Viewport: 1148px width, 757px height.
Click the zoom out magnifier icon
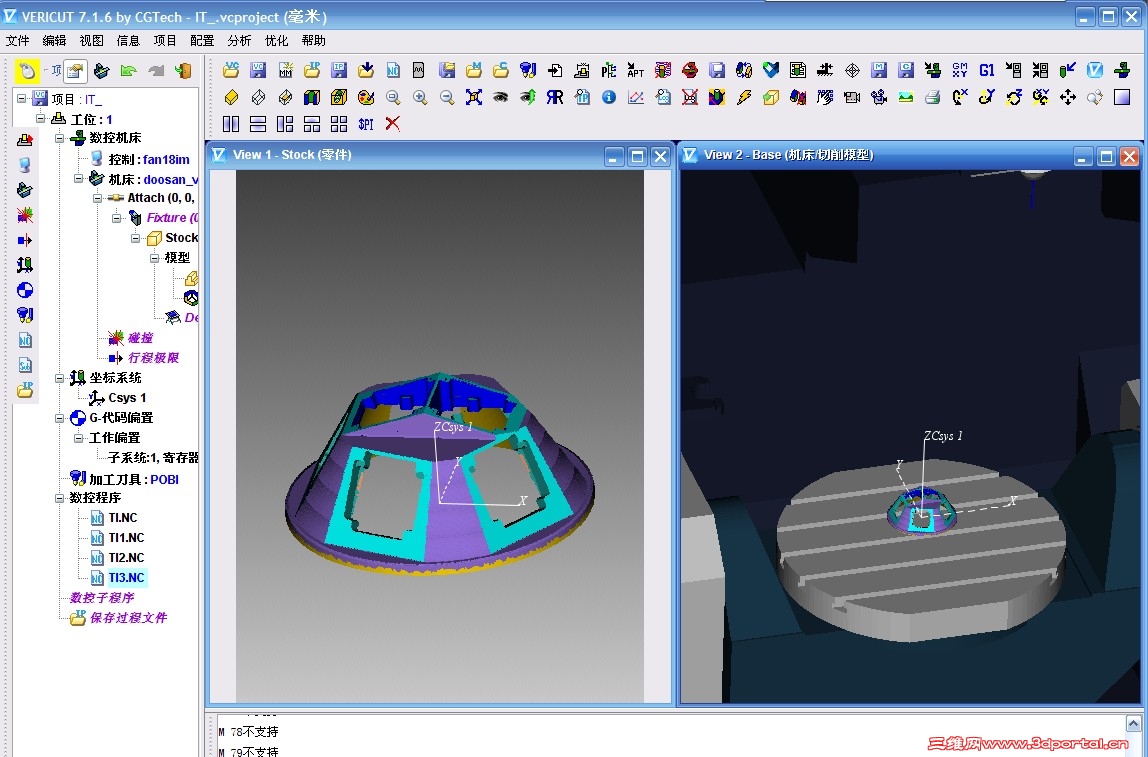point(447,97)
